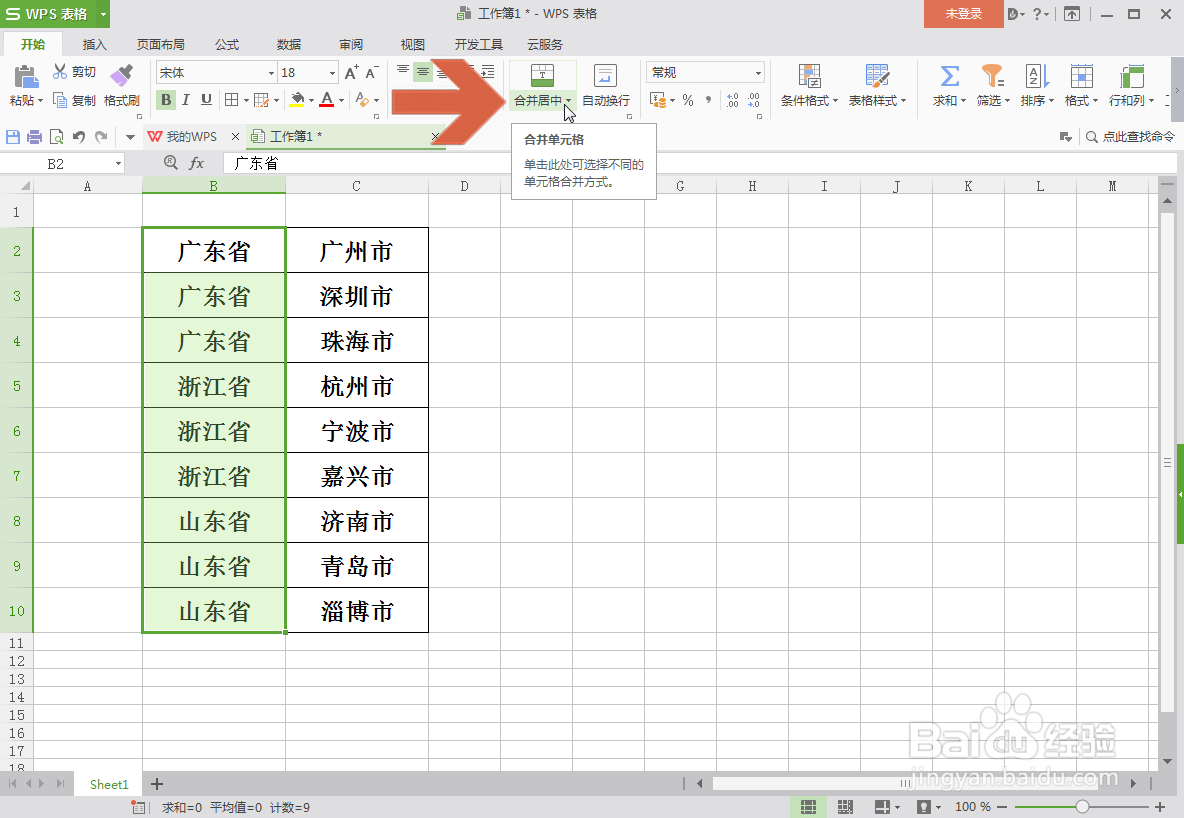Click the zoom out minus button
This screenshot has width=1184, height=818.
click(x=1002, y=807)
